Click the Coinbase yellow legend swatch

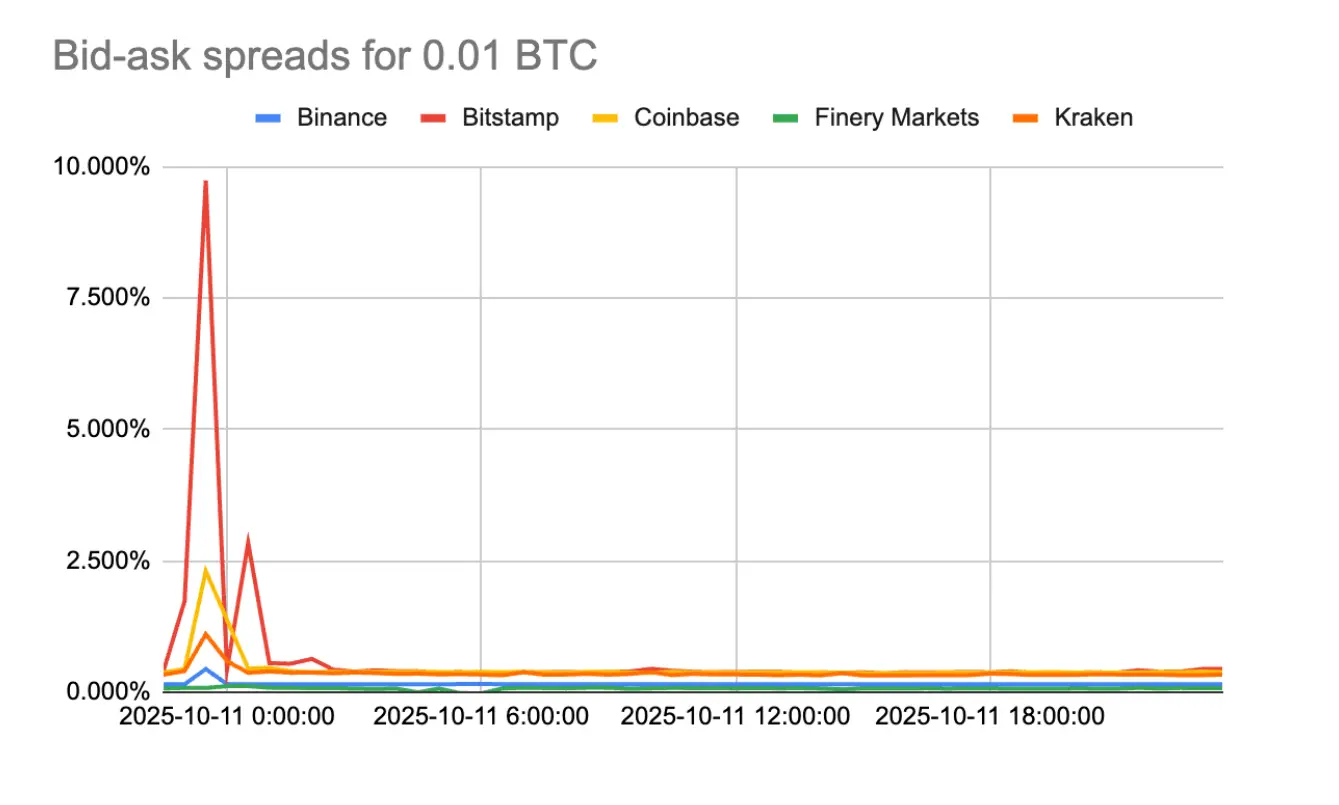606,118
